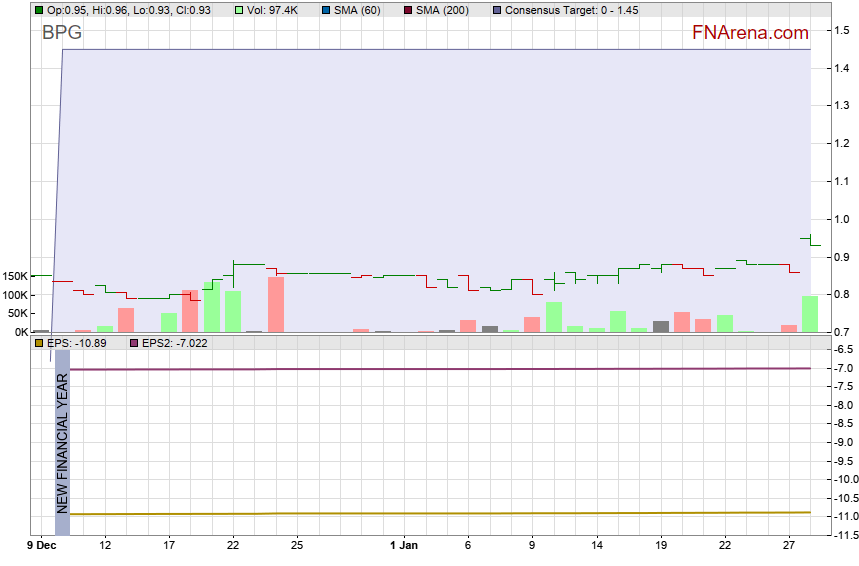The height and width of the screenshot is (566, 859).
Task: Click the BPG ticker symbol label
Action: point(62,33)
